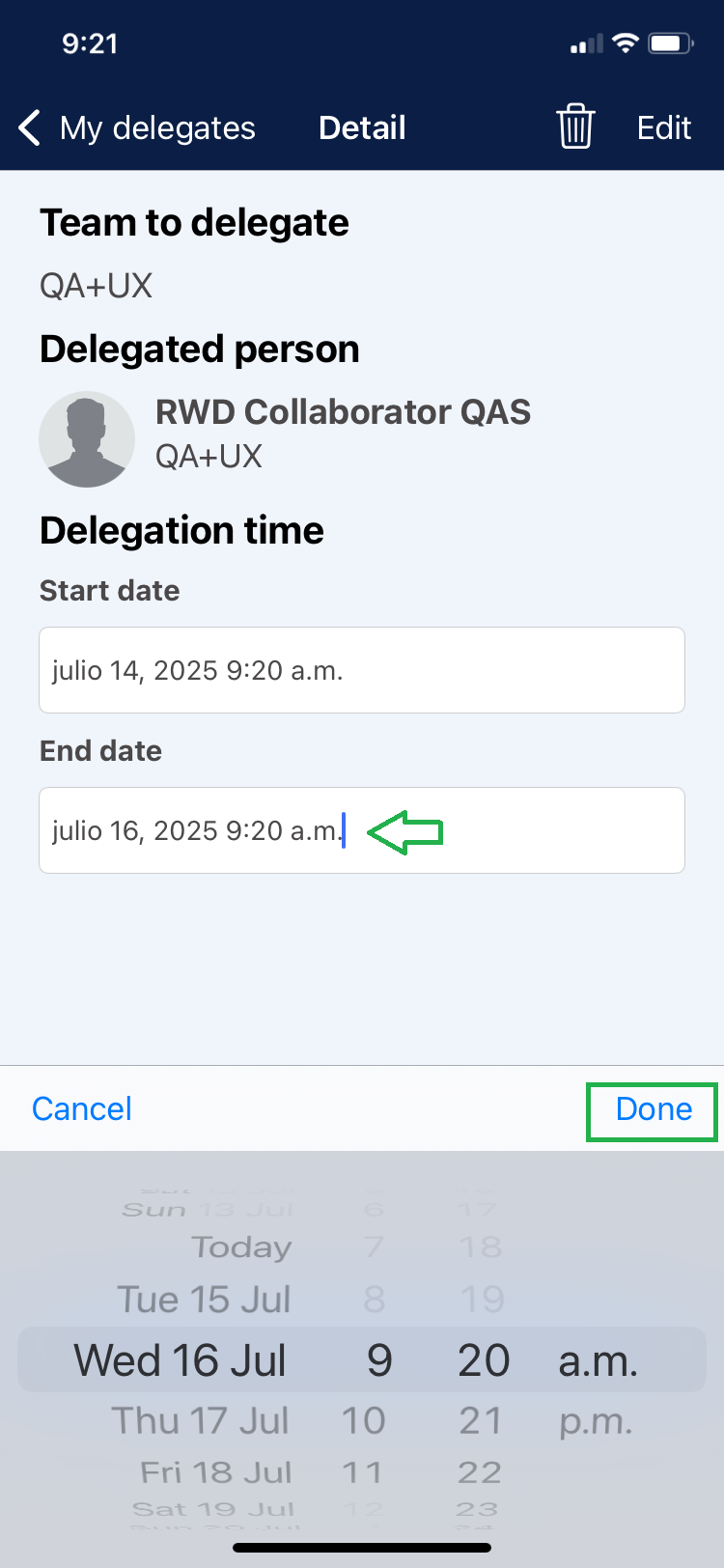The height and width of the screenshot is (1568, 724).
Task: Select Fri 18 Jul in picker
Action: pos(216,1472)
